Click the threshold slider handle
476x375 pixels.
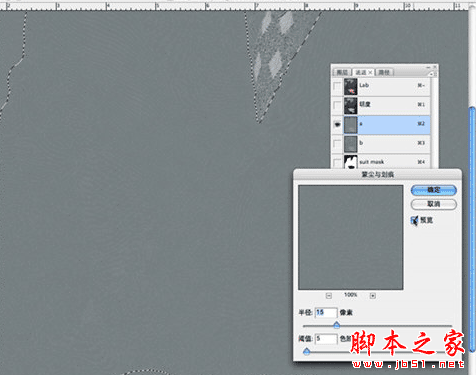coord(307,351)
